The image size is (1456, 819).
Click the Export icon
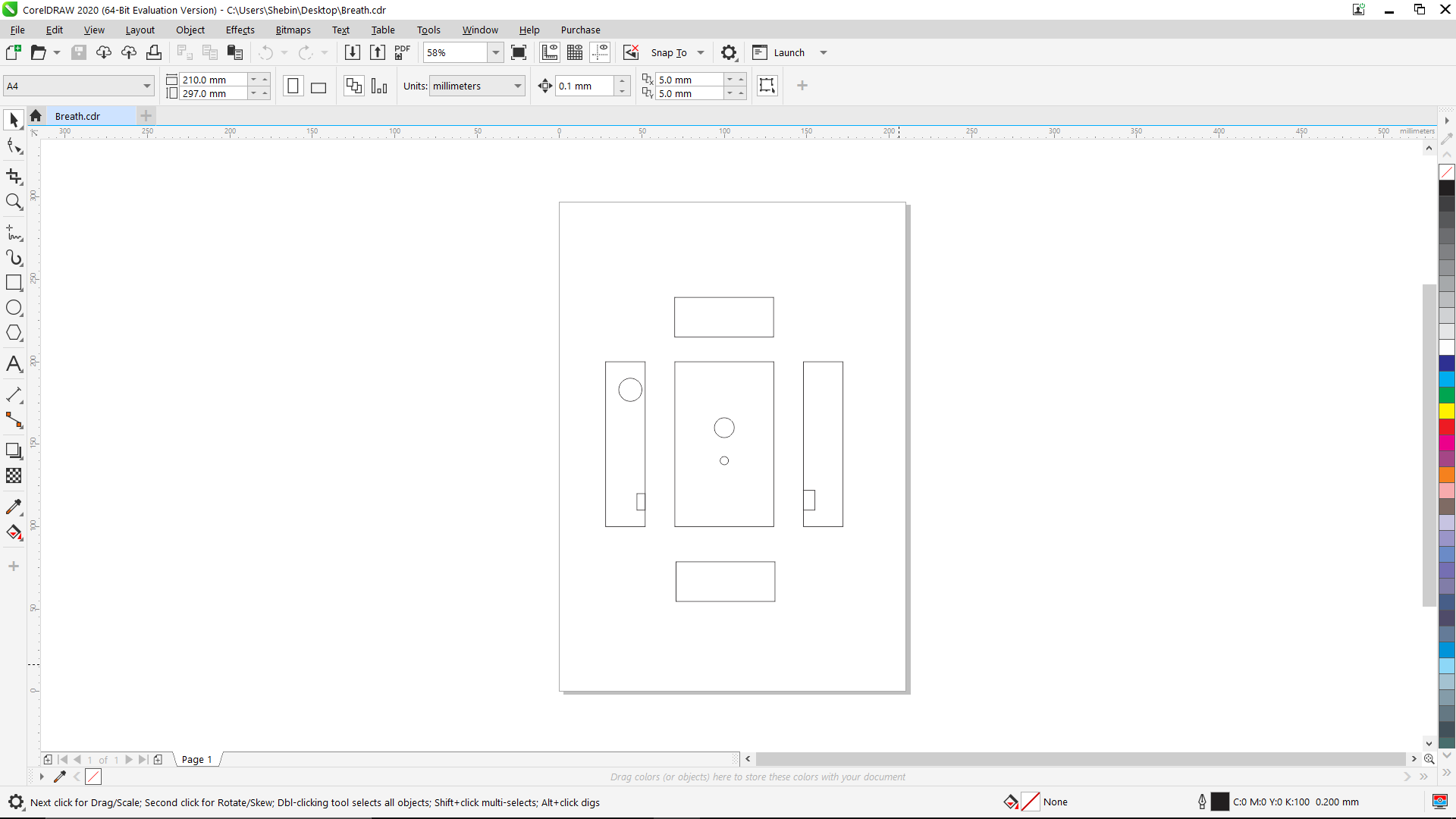click(x=378, y=52)
